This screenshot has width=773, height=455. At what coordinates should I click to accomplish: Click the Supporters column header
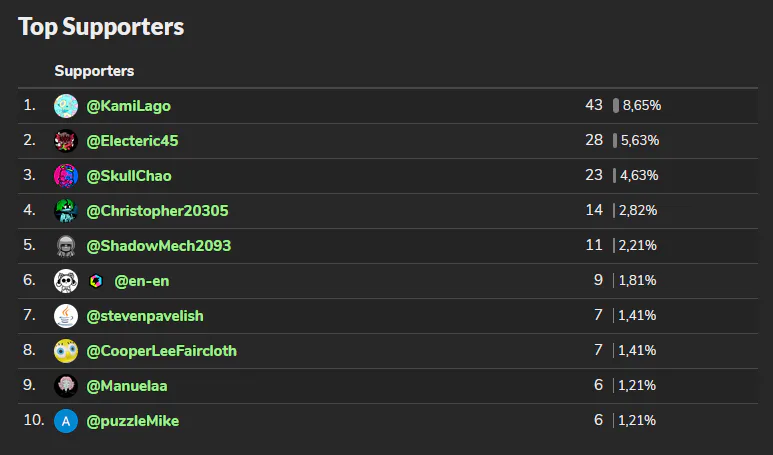coord(94,71)
